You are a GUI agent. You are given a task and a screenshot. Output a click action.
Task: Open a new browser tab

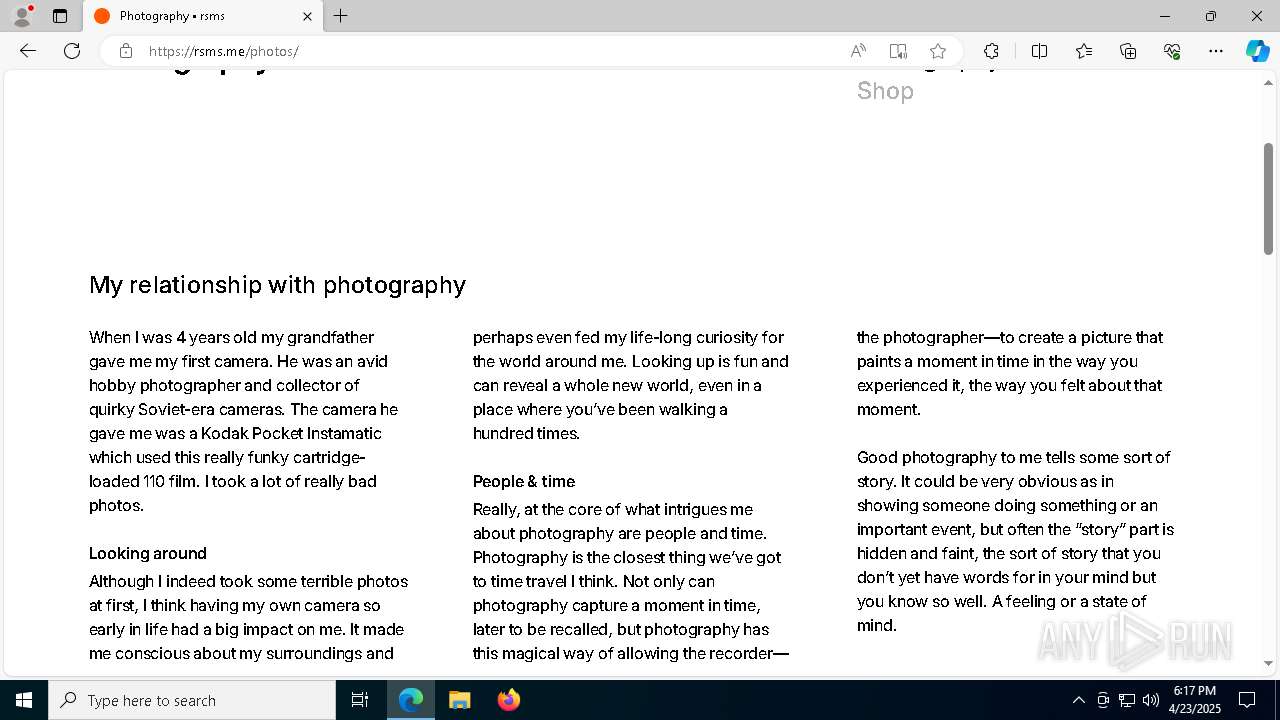(x=341, y=16)
